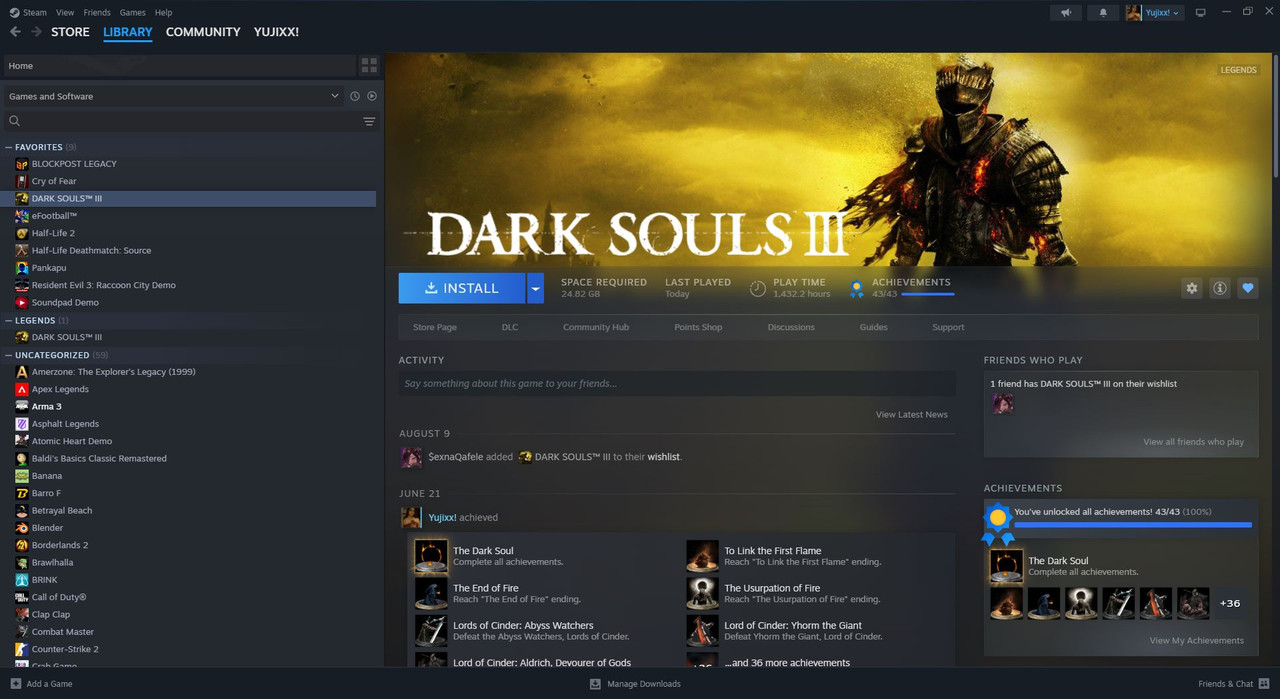Viewport: 1280px width, 699px height.
Task: Open the announcements megaphone icon
Action: tap(1066, 12)
